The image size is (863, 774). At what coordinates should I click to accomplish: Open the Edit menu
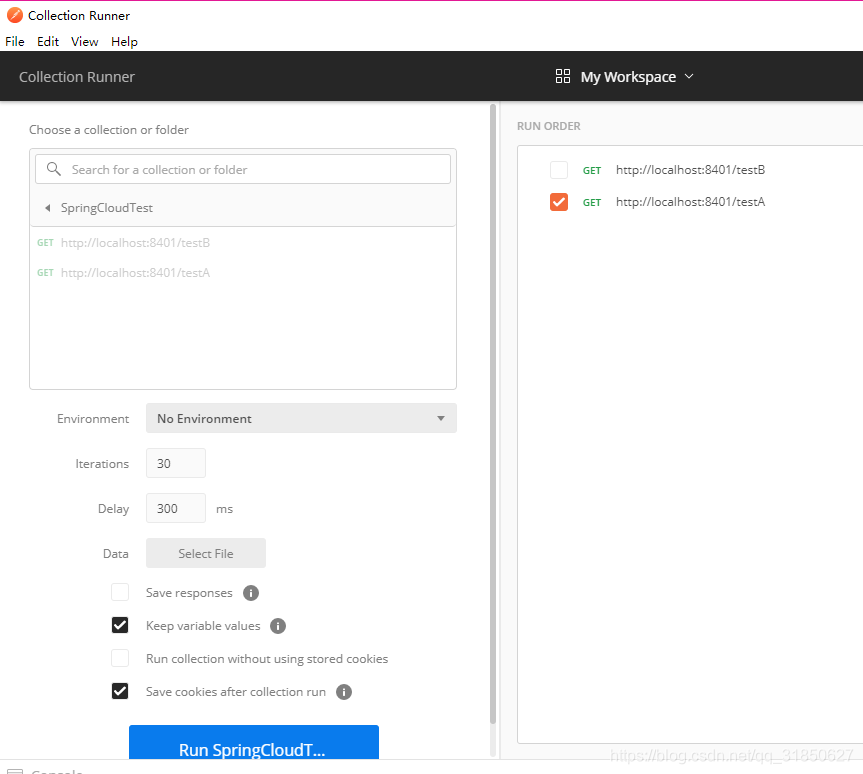[x=48, y=42]
